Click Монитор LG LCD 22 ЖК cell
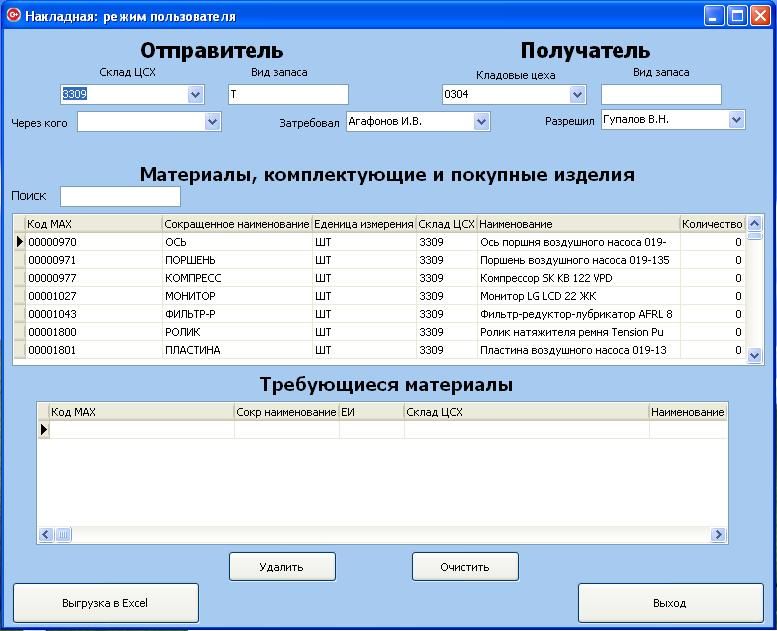The height and width of the screenshot is (631, 777). point(579,296)
